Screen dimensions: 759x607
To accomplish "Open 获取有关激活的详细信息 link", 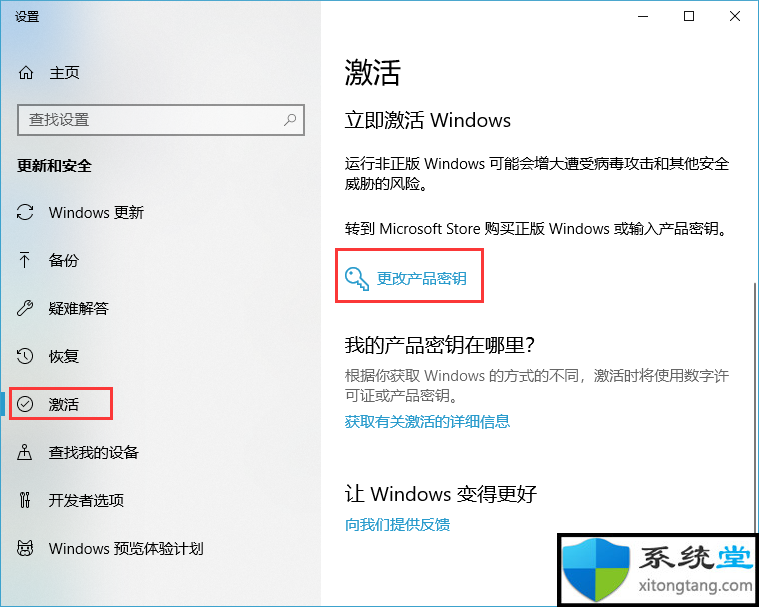I will coord(427,421).
